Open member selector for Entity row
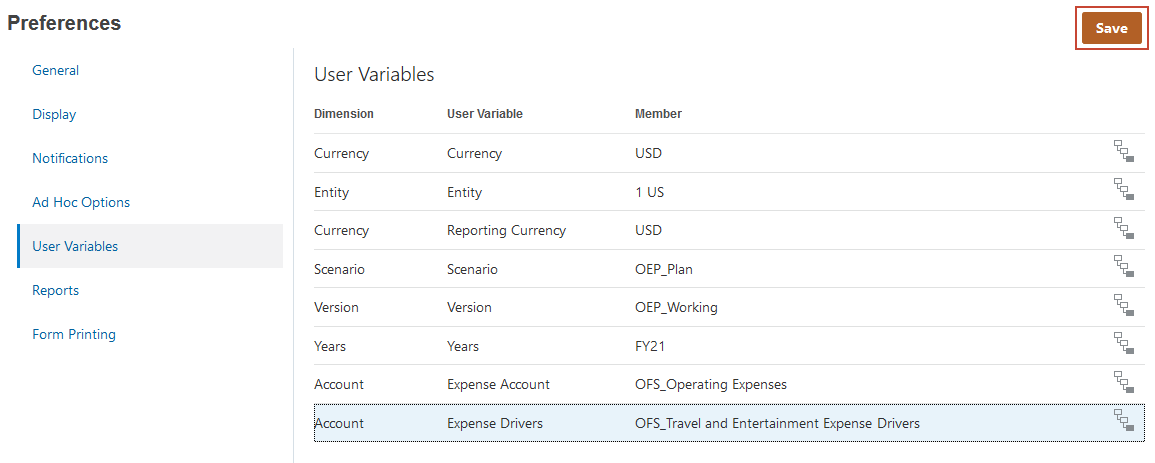 [x=1124, y=190]
